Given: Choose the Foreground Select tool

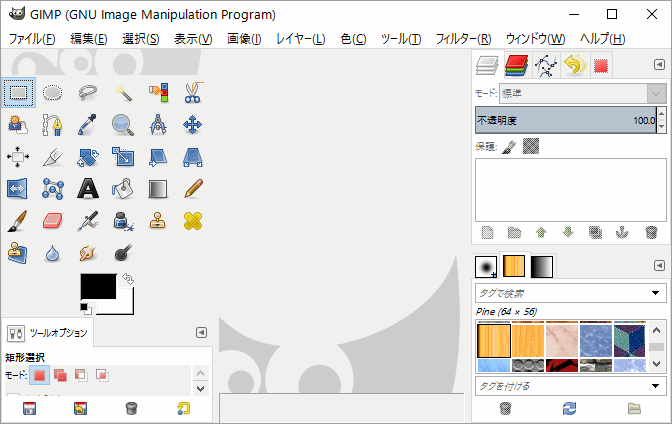Looking at the screenshot, I should (x=18, y=125).
